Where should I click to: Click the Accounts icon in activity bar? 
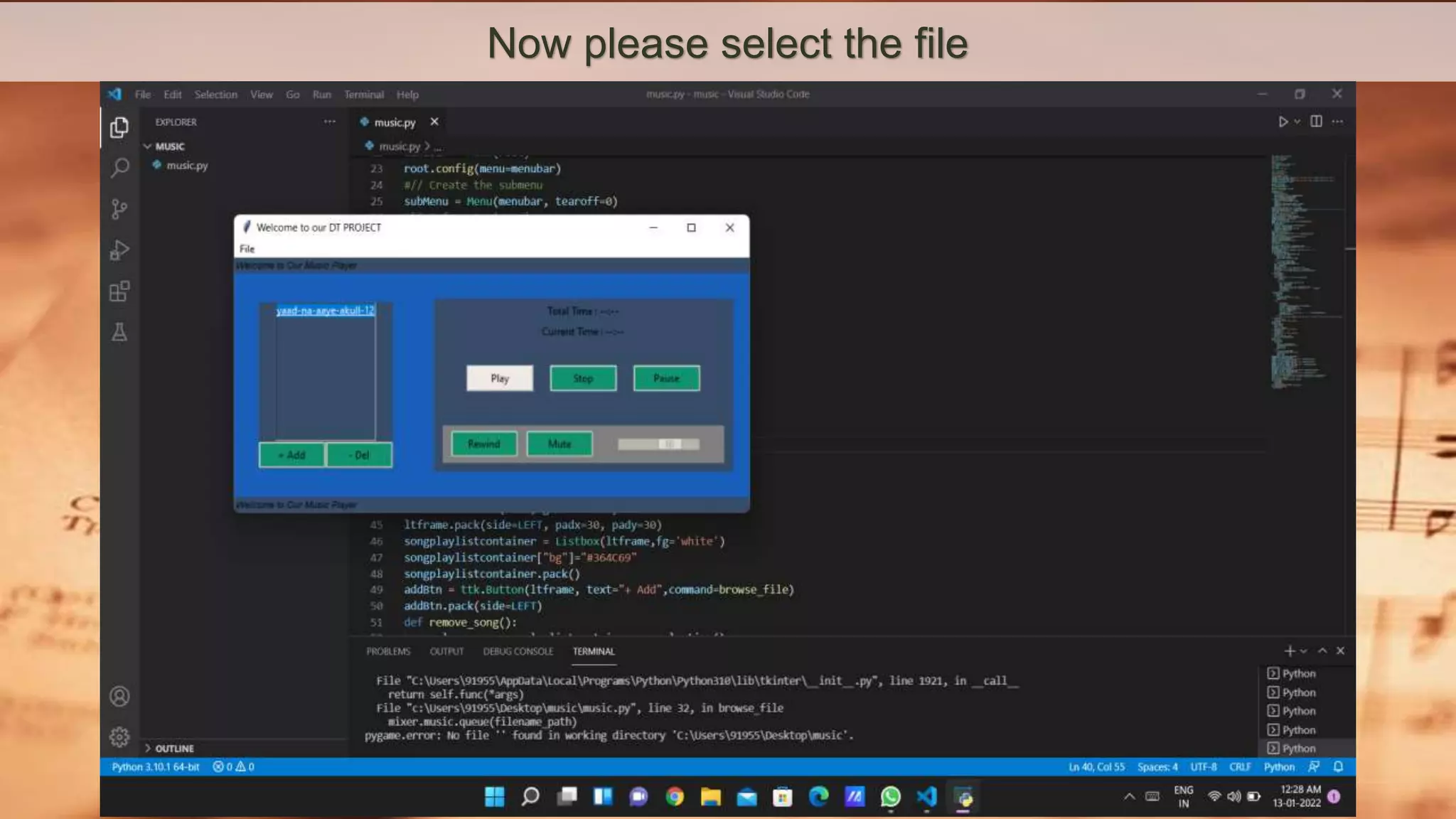click(119, 696)
